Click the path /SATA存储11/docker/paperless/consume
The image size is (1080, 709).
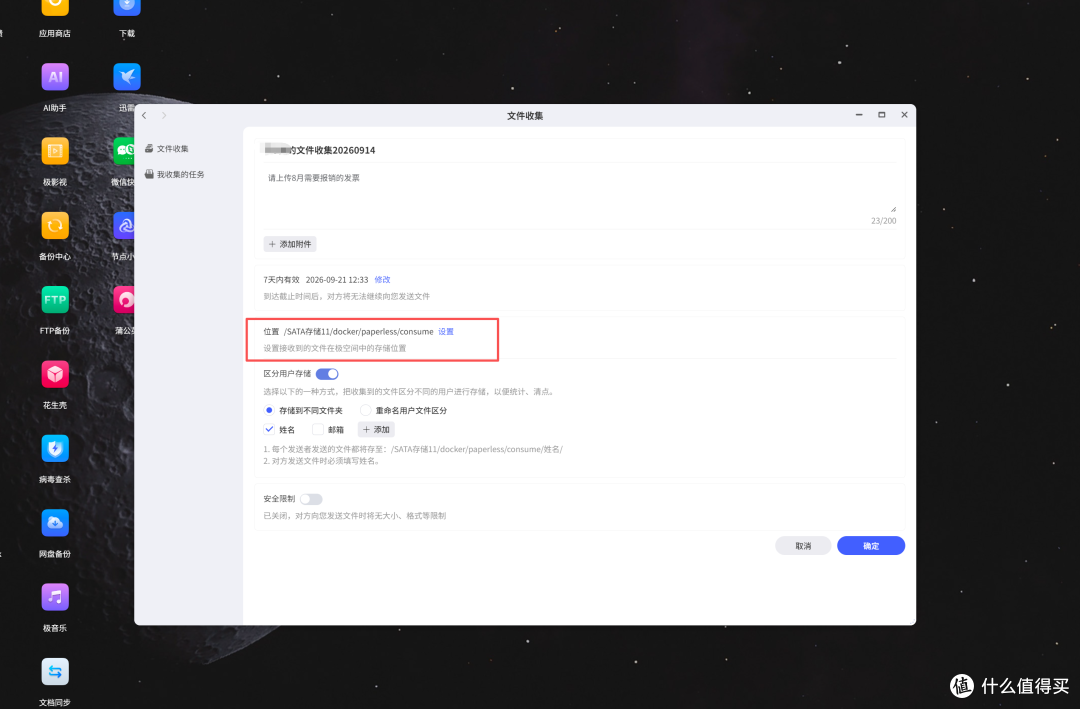click(x=359, y=331)
